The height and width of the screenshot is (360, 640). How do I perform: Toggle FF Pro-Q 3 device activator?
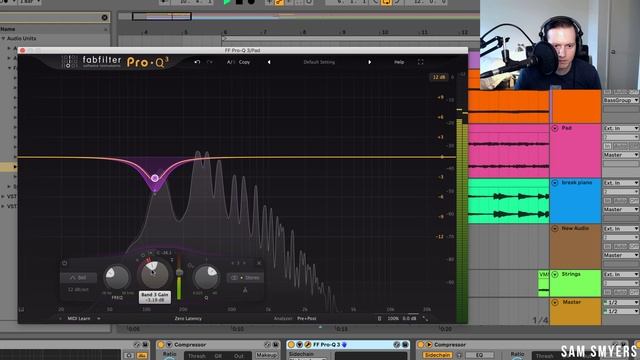tap(291, 345)
